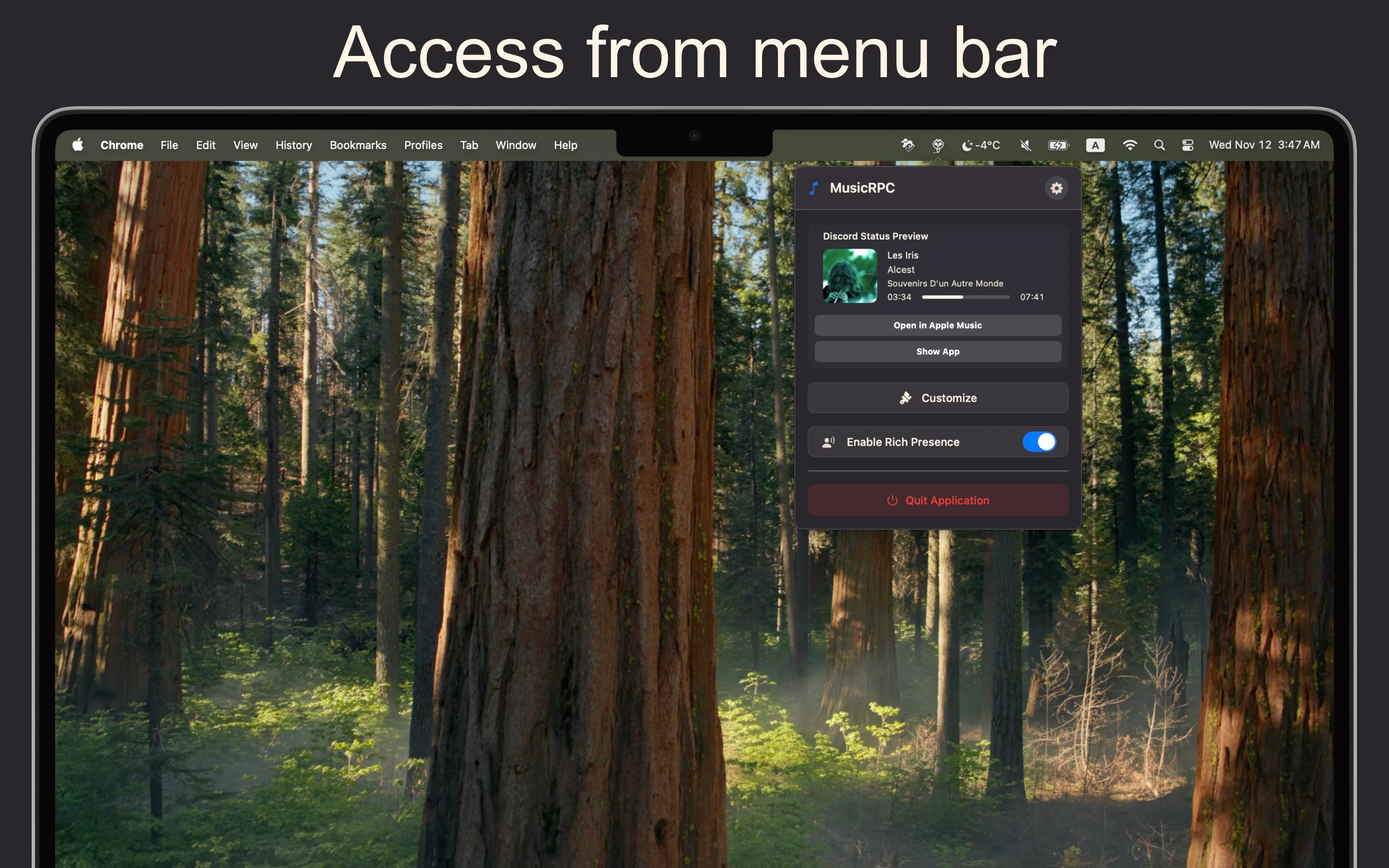Open Wi-Fi settings from the menu bar
1389x868 pixels.
[x=1130, y=145]
